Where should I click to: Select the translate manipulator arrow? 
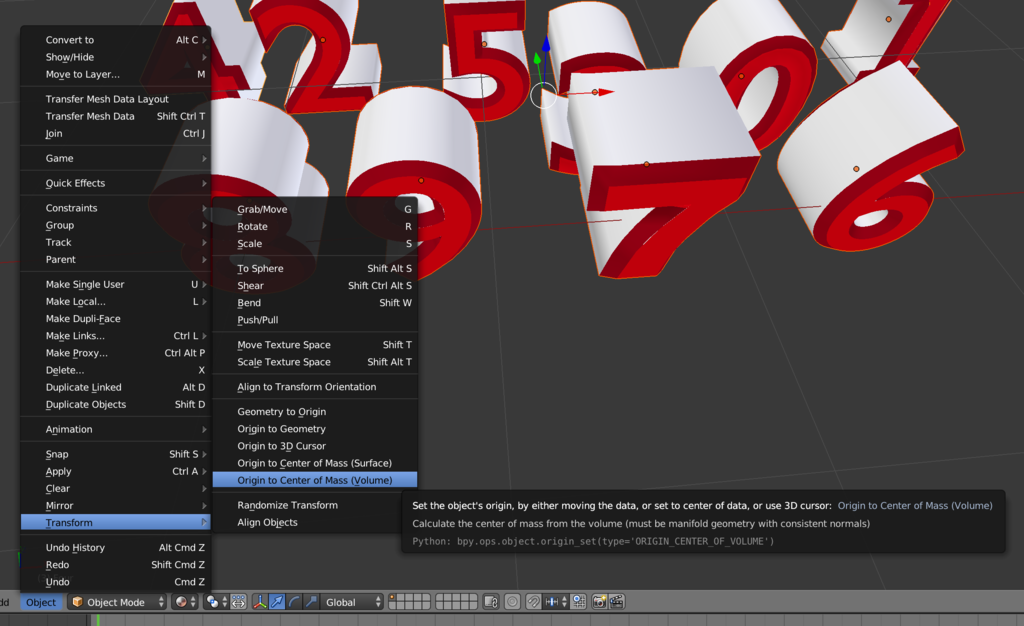point(277,602)
